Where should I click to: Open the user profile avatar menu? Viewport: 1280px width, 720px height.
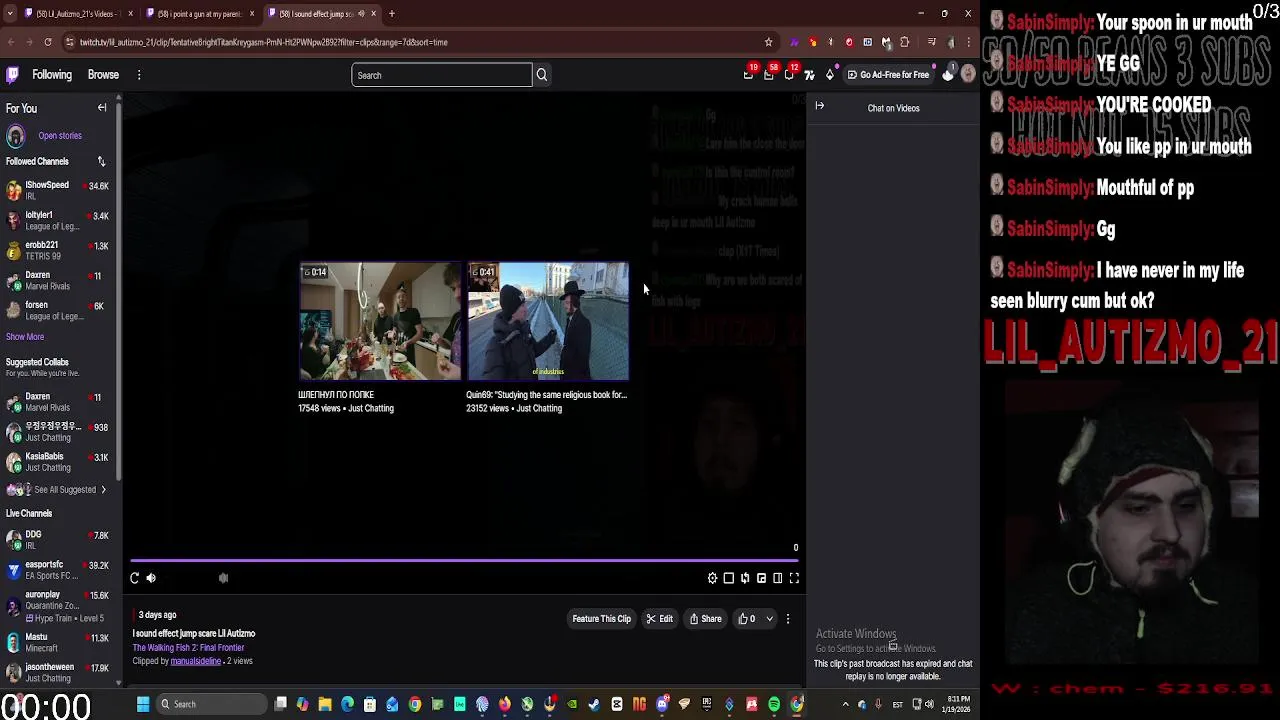(x=968, y=75)
